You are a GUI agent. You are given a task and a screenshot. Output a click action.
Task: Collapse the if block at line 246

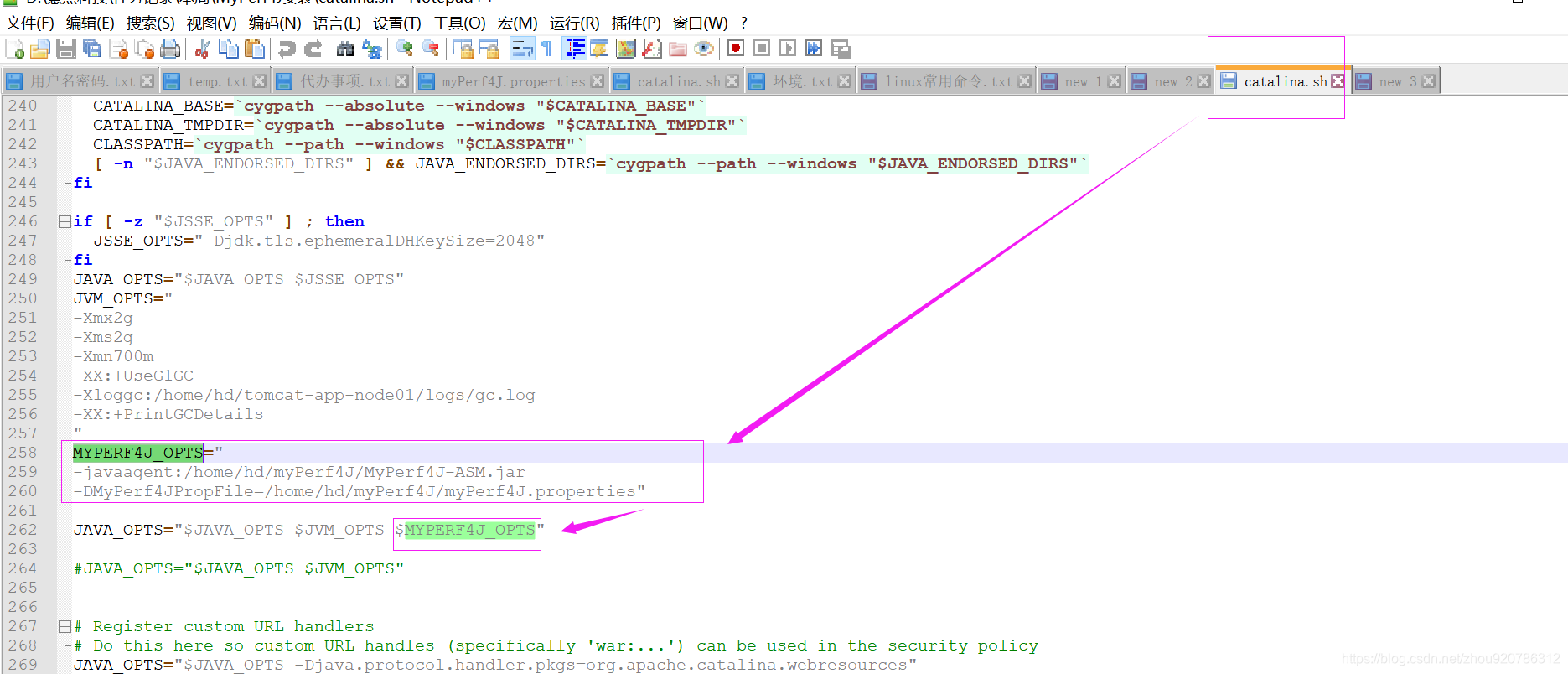pyautogui.click(x=65, y=221)
